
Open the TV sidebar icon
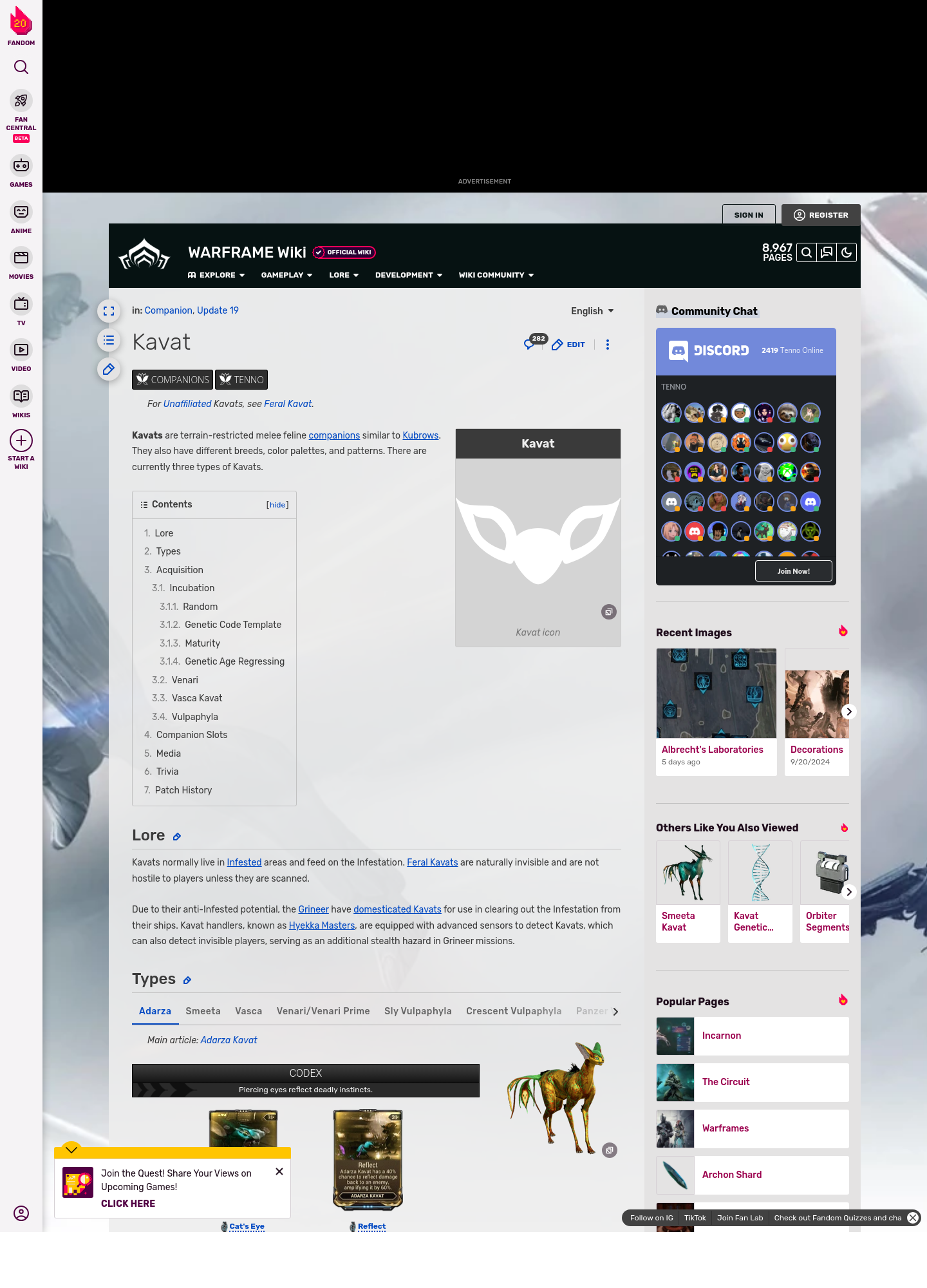tap(21, 303)
